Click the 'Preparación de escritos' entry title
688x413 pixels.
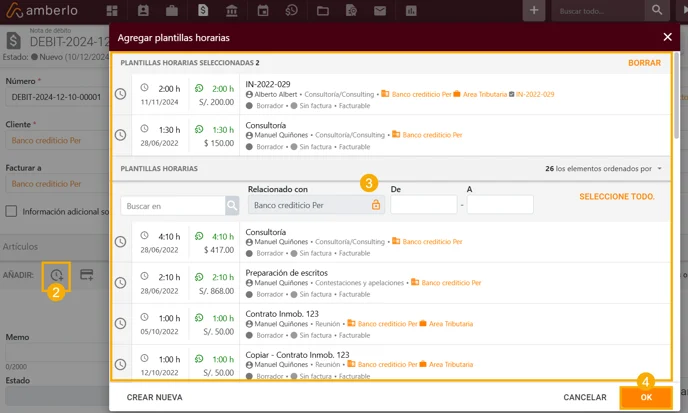coord(287,273)
